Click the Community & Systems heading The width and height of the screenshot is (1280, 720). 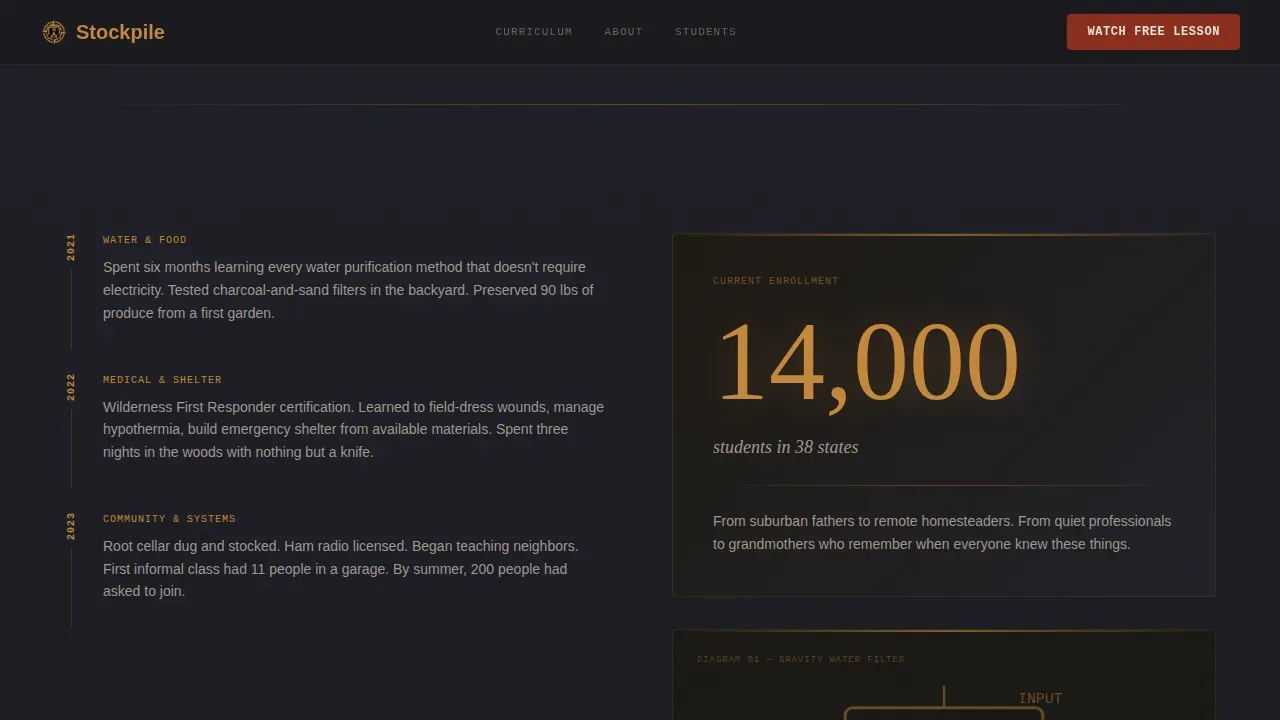[169, 519]
